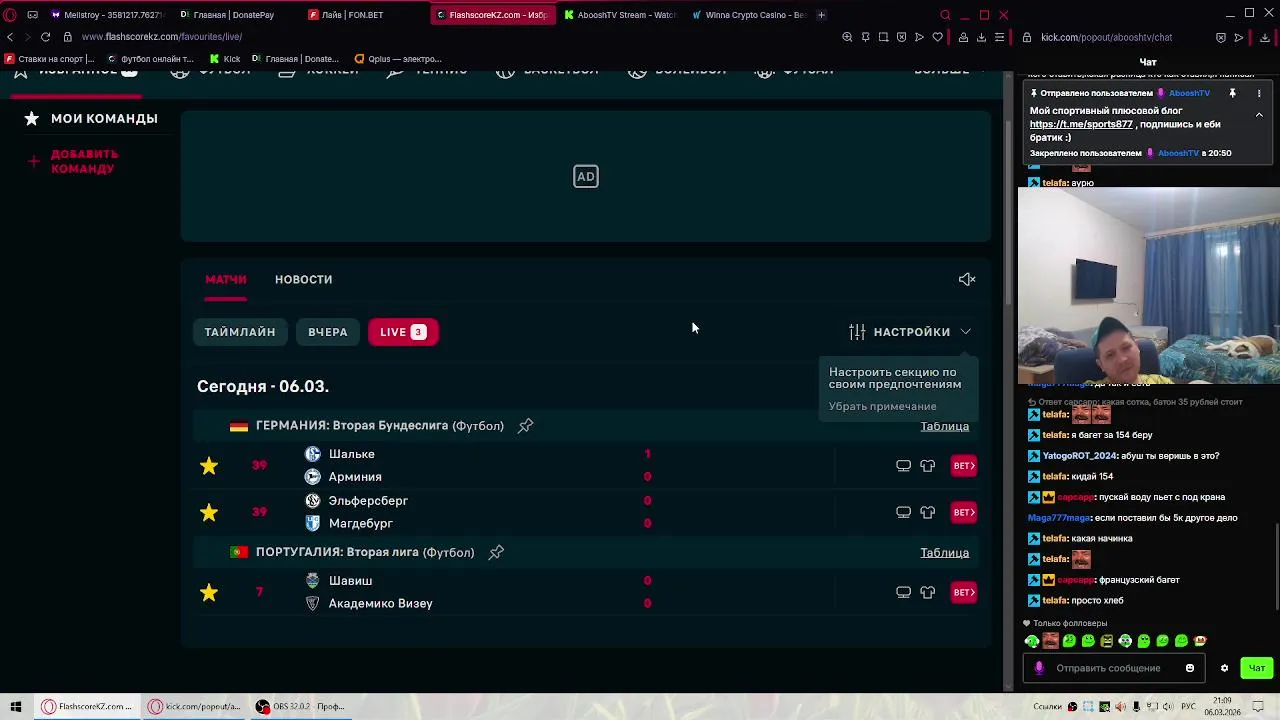The image size is (1280, 720).
Task: Click the AD placeholder banner
Action: coord(586,177)
